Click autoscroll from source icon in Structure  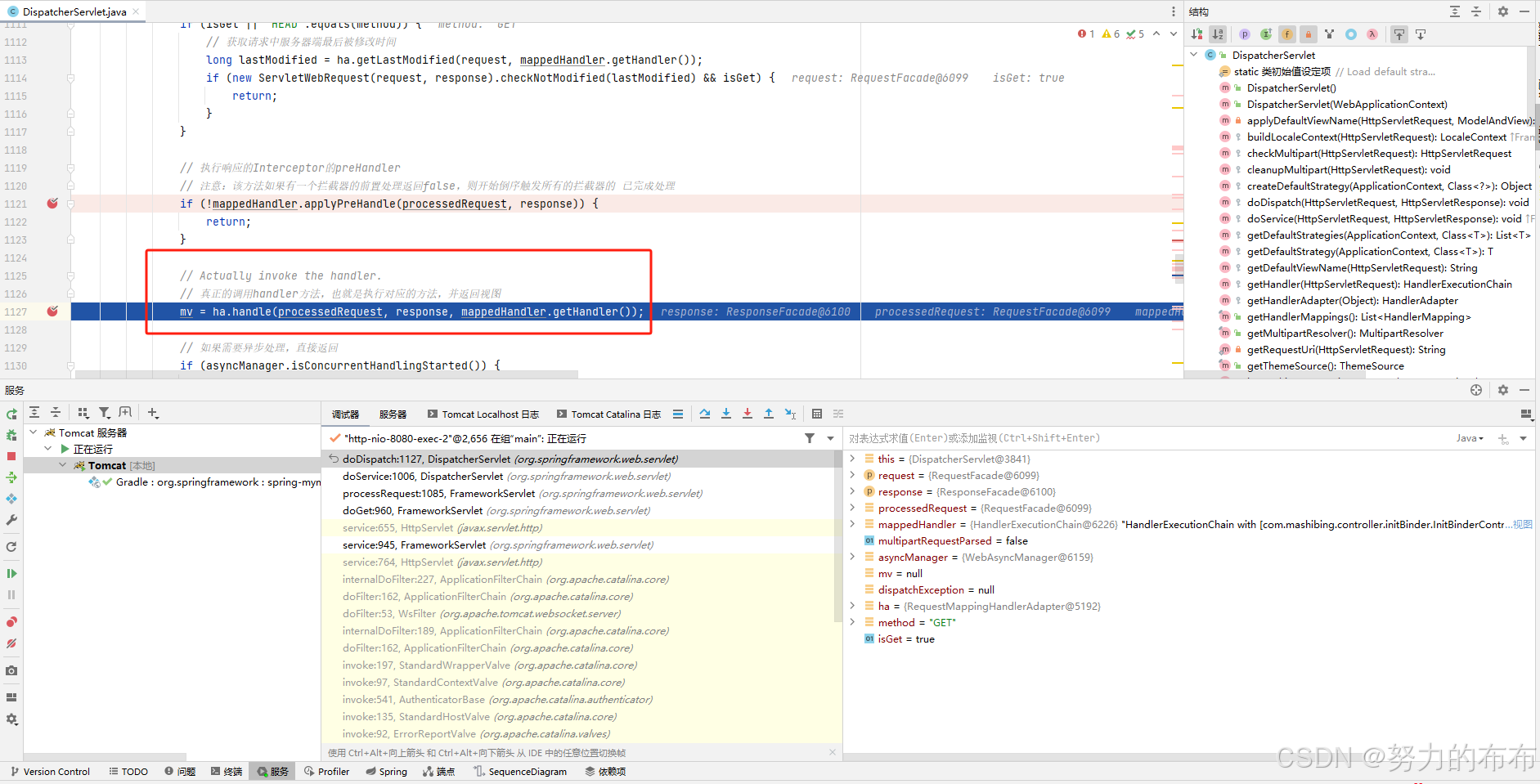tap(1421, 34)
